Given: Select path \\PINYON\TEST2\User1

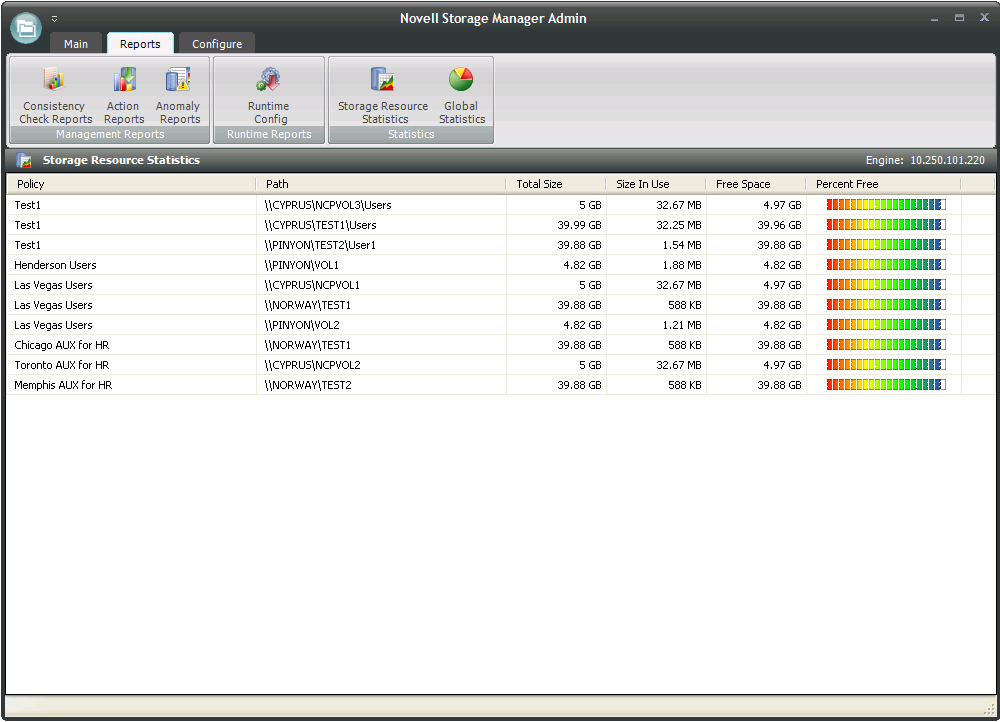Looking at the screenshot, I should tap(320, 245).
